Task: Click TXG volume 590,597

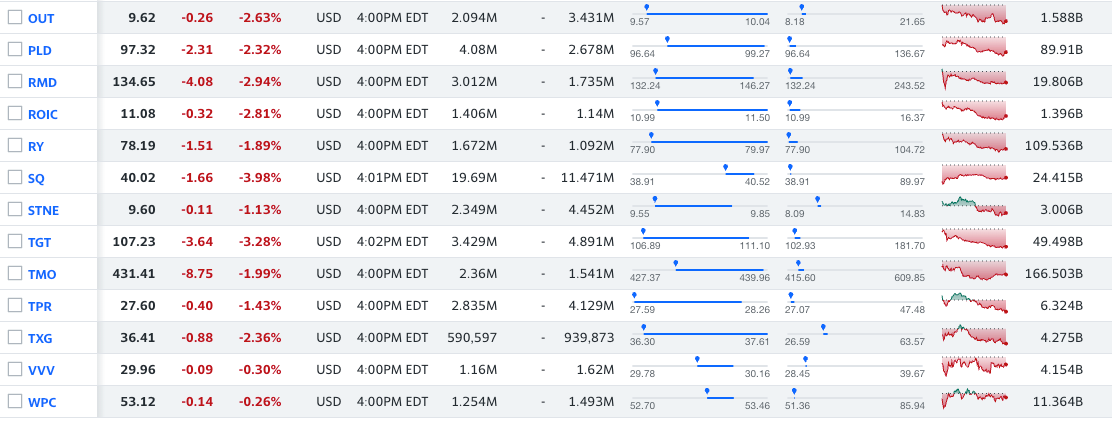Action: 472,337
